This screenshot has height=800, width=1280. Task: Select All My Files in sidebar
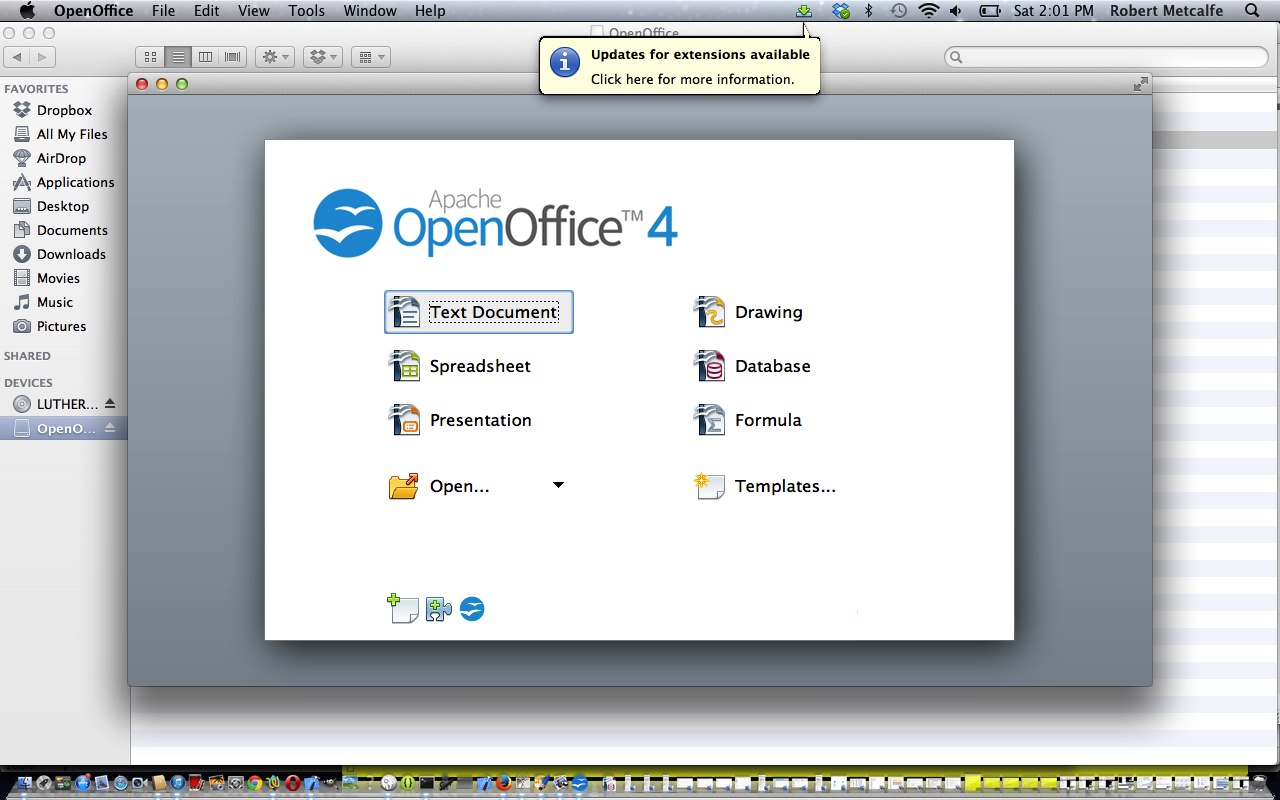point(64,134)
